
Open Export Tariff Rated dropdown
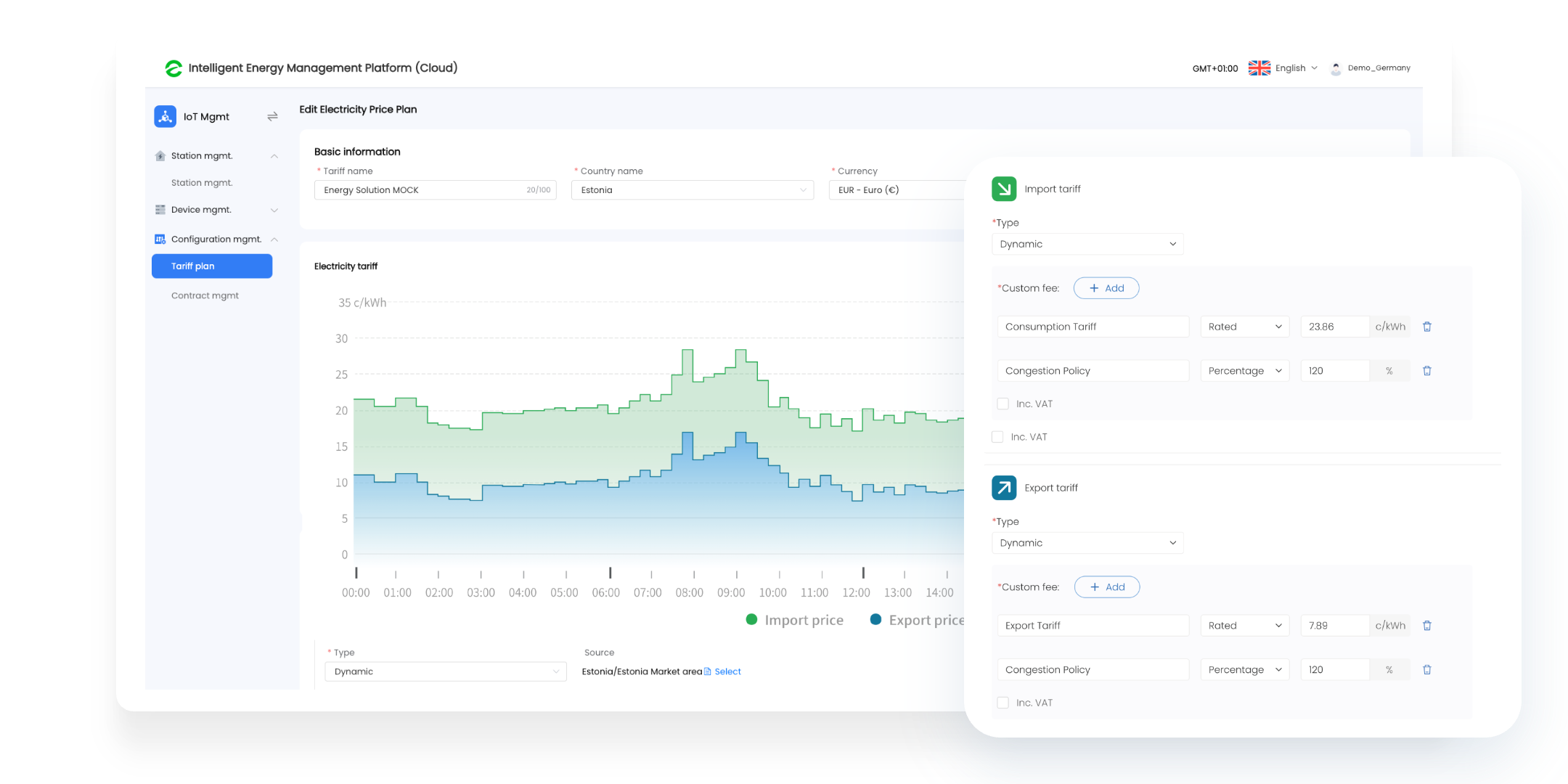click(x=1245, y=626)
